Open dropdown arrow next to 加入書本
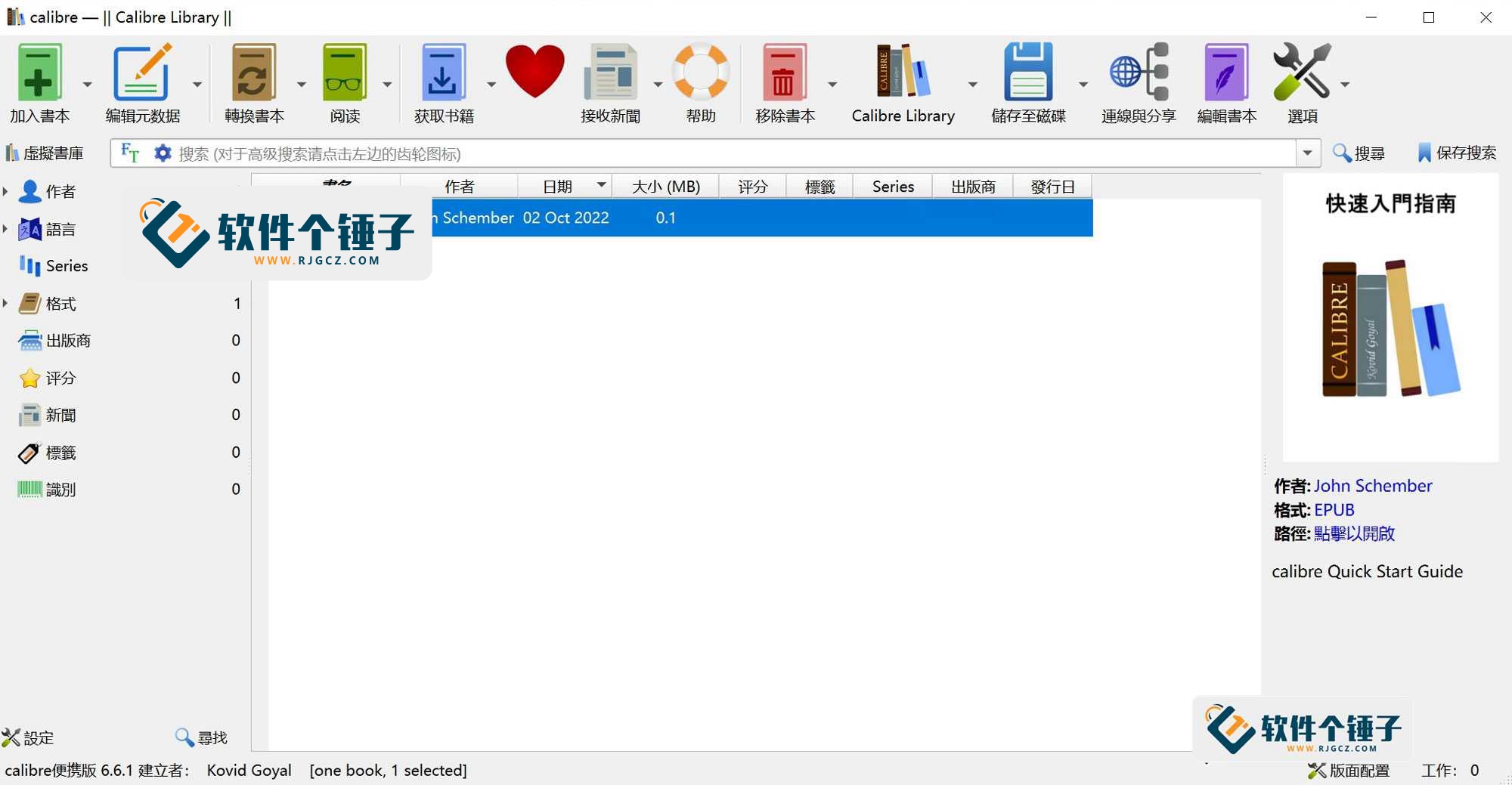 [87, 84]
